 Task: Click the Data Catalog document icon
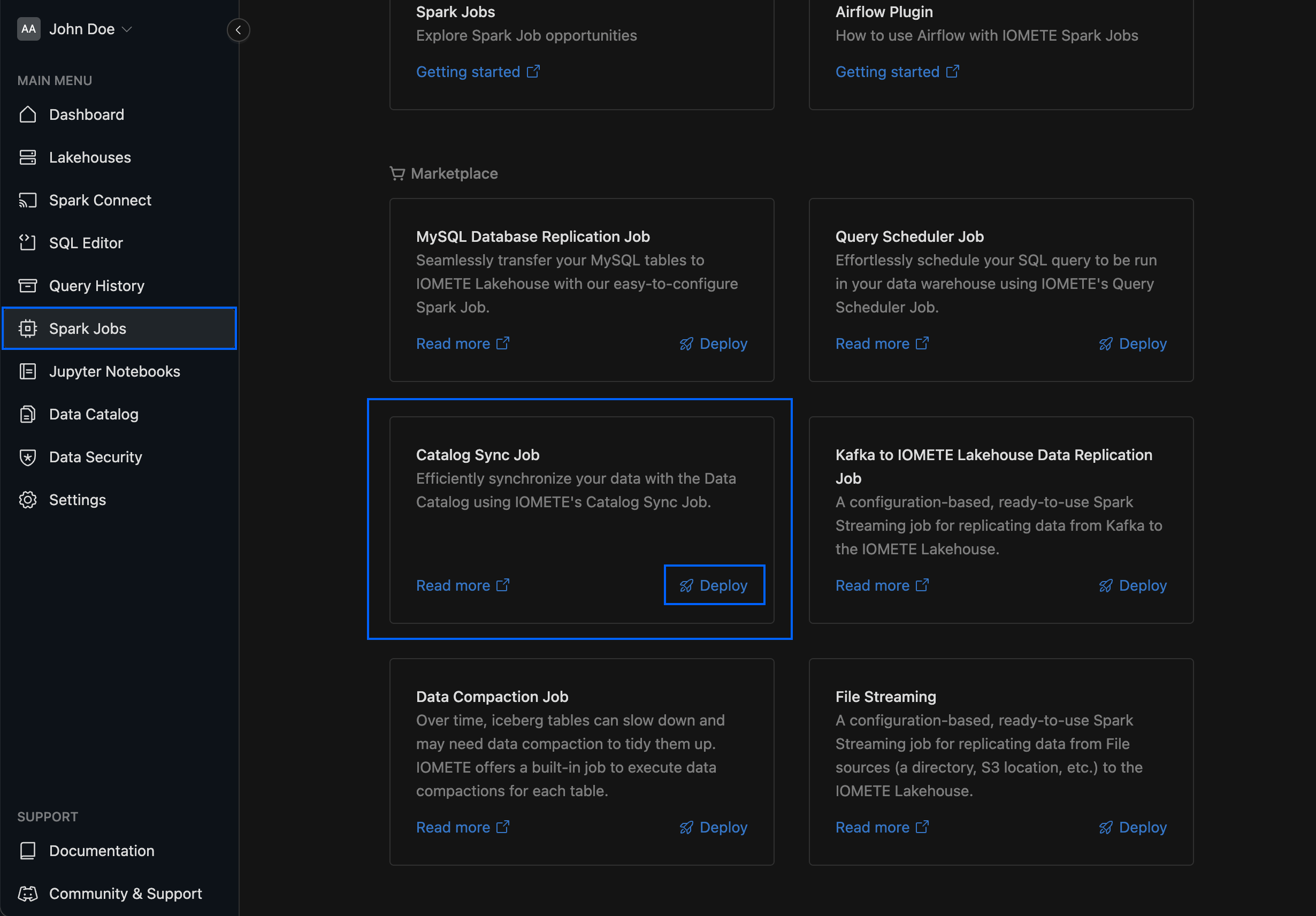[x=27, y=414]
